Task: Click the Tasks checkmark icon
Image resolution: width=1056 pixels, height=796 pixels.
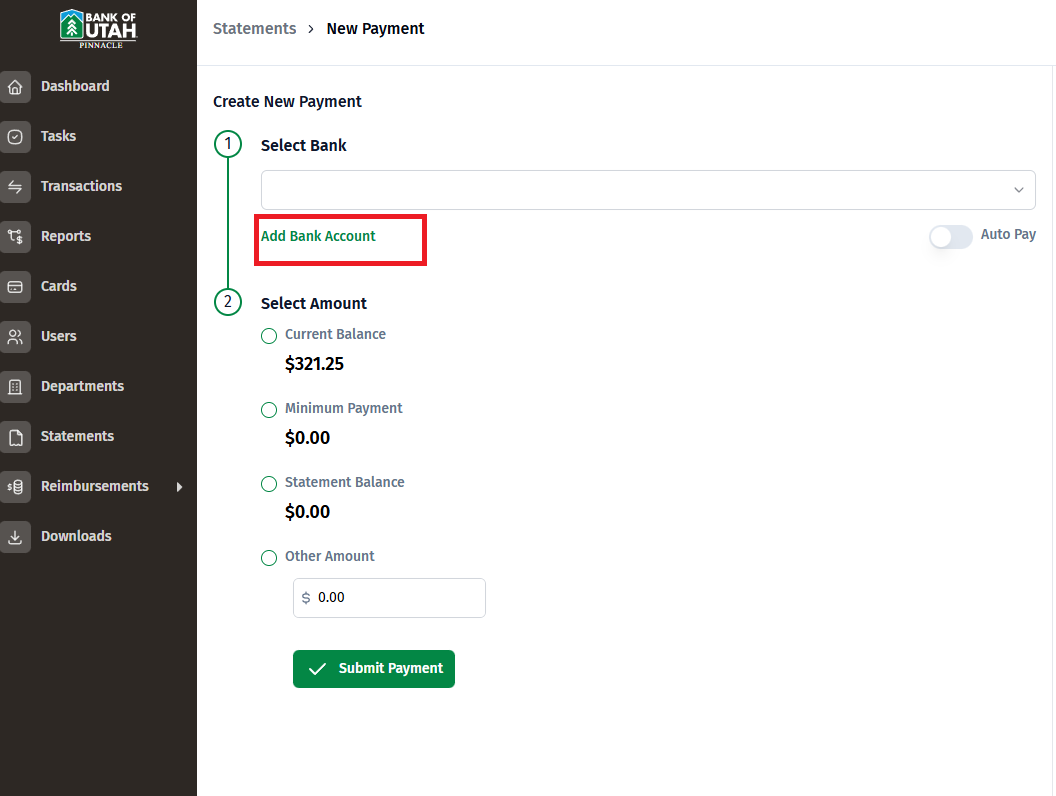Action: coord(15,137)
